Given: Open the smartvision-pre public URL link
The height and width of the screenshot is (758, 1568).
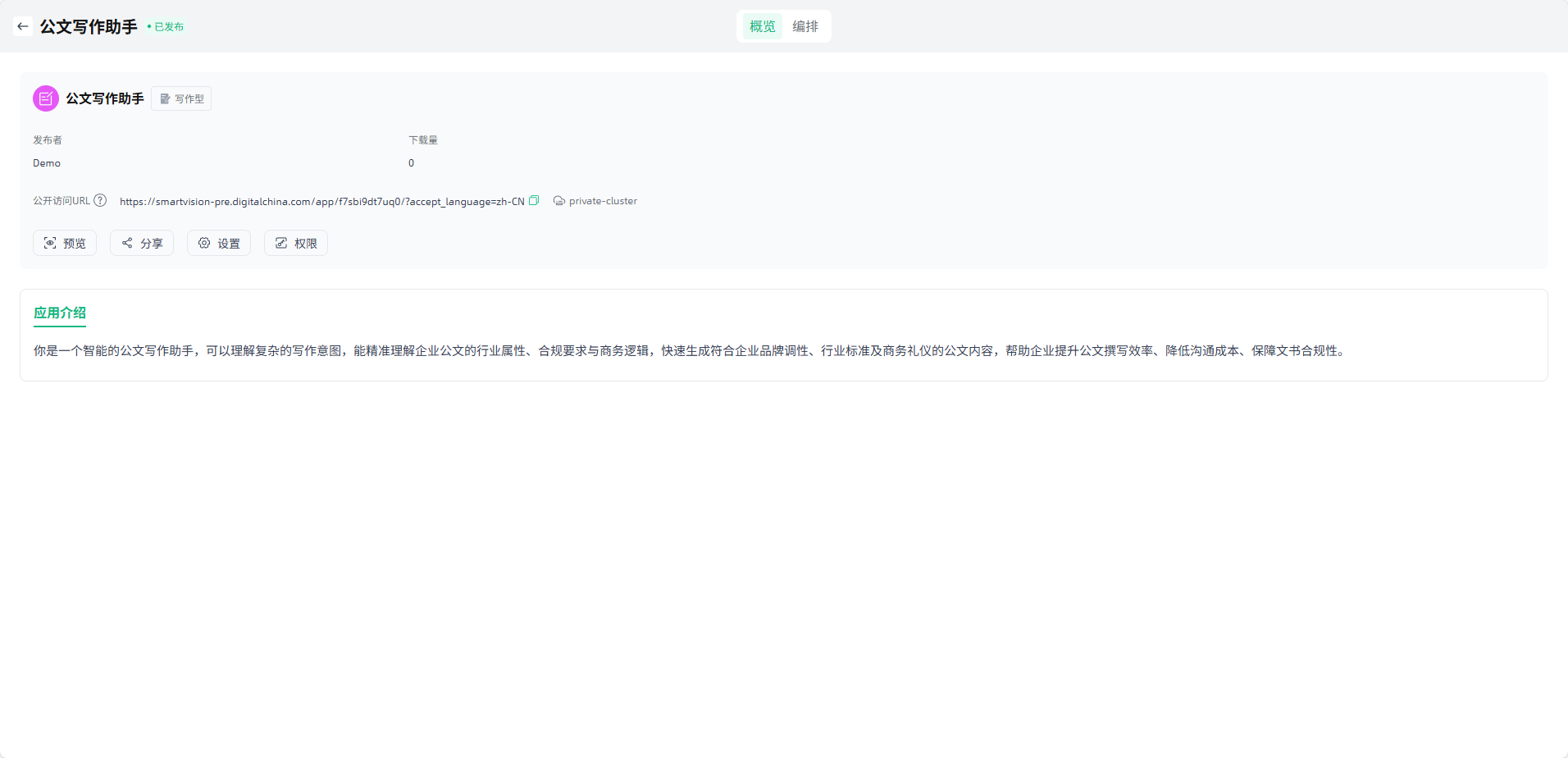Looking at the screenshot, I should (321, 201).
